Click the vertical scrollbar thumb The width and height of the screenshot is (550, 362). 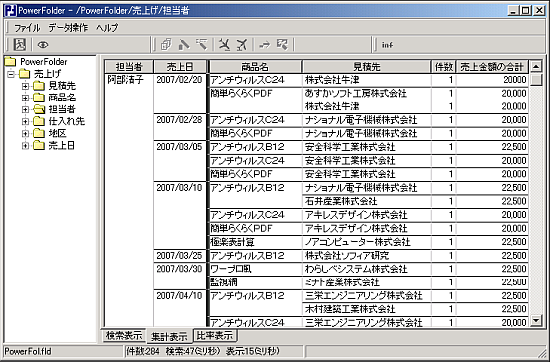point(536,79)
